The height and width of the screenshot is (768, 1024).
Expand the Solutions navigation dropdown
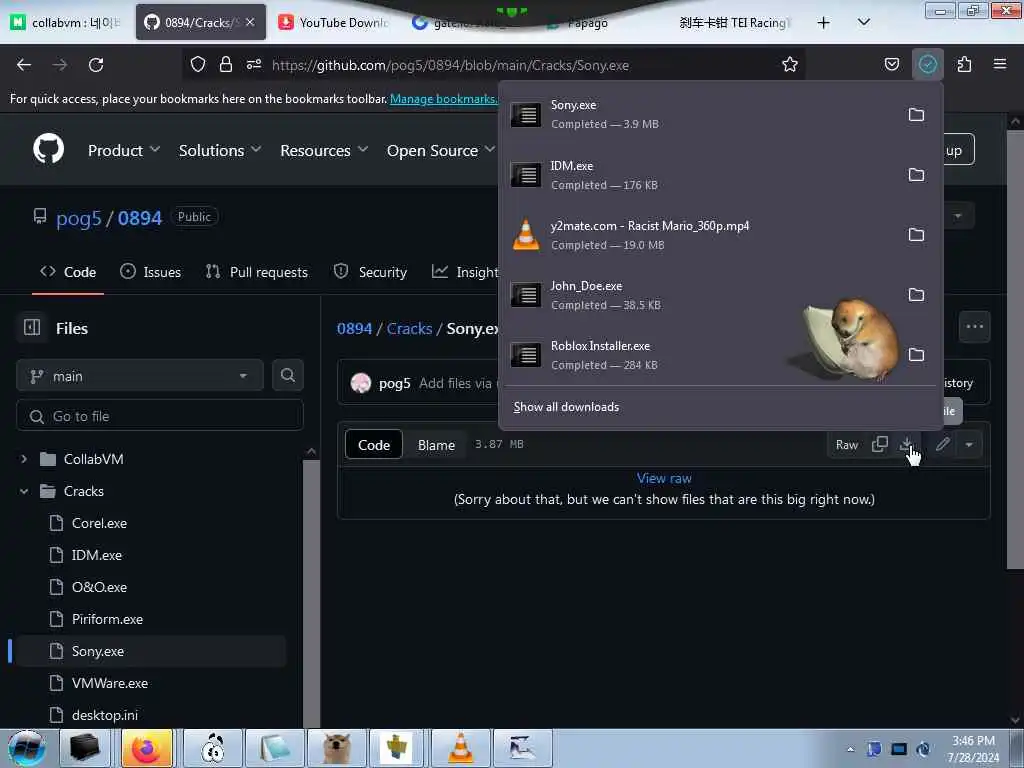(x=220, y=150)
